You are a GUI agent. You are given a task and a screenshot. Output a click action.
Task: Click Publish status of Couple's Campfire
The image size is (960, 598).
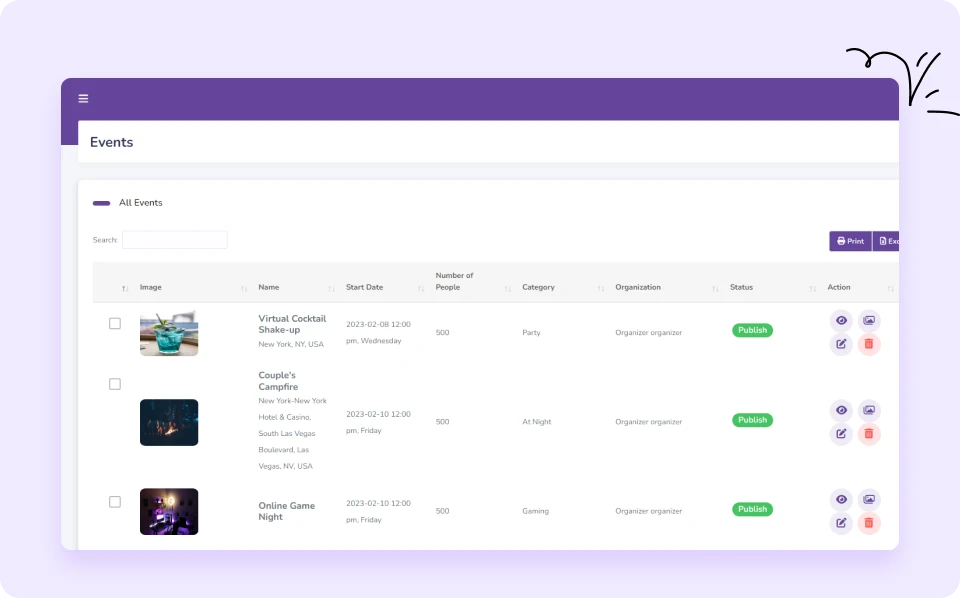click(752, 420)
